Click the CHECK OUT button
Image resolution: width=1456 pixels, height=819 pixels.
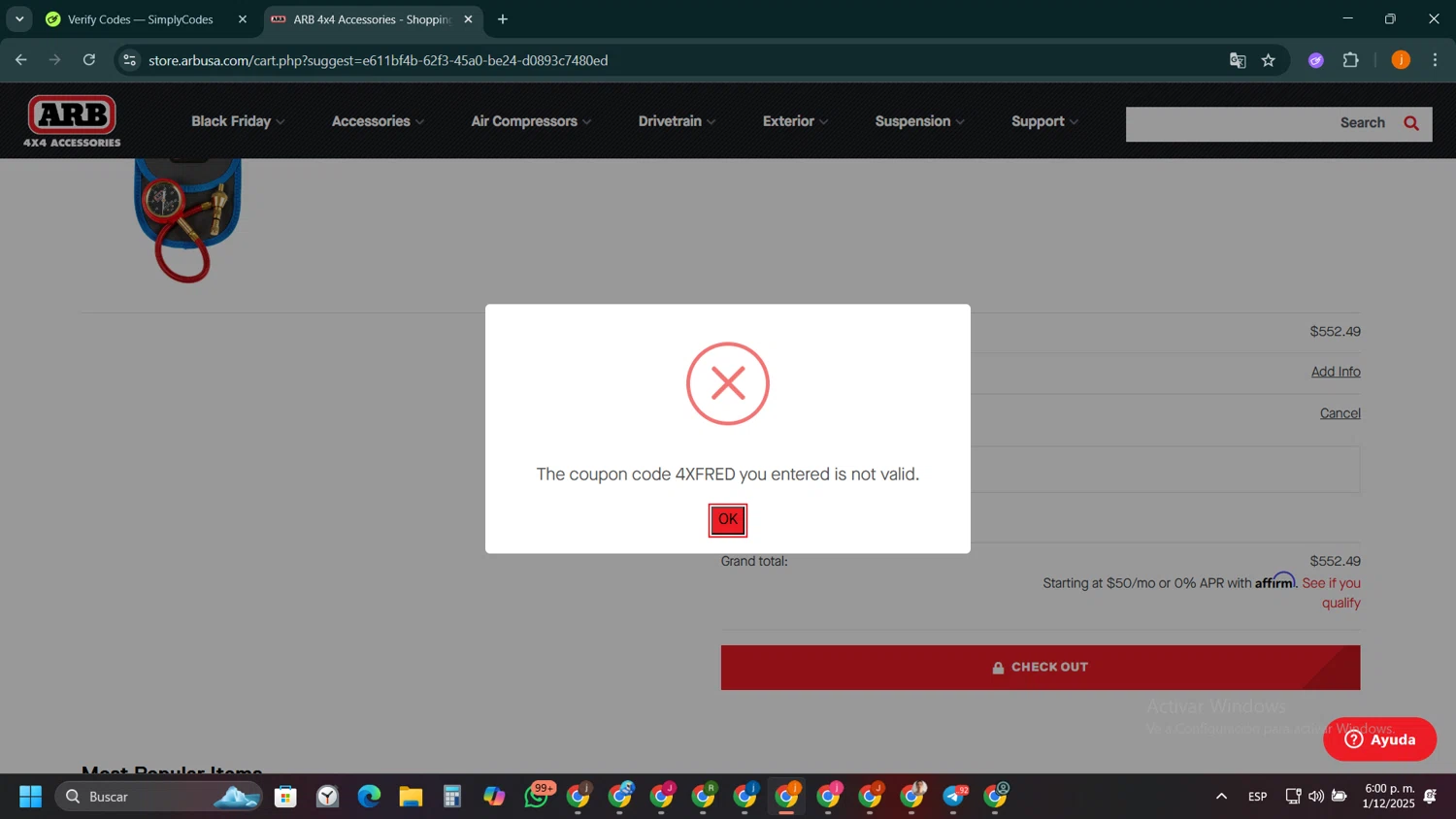(1041, 668)
